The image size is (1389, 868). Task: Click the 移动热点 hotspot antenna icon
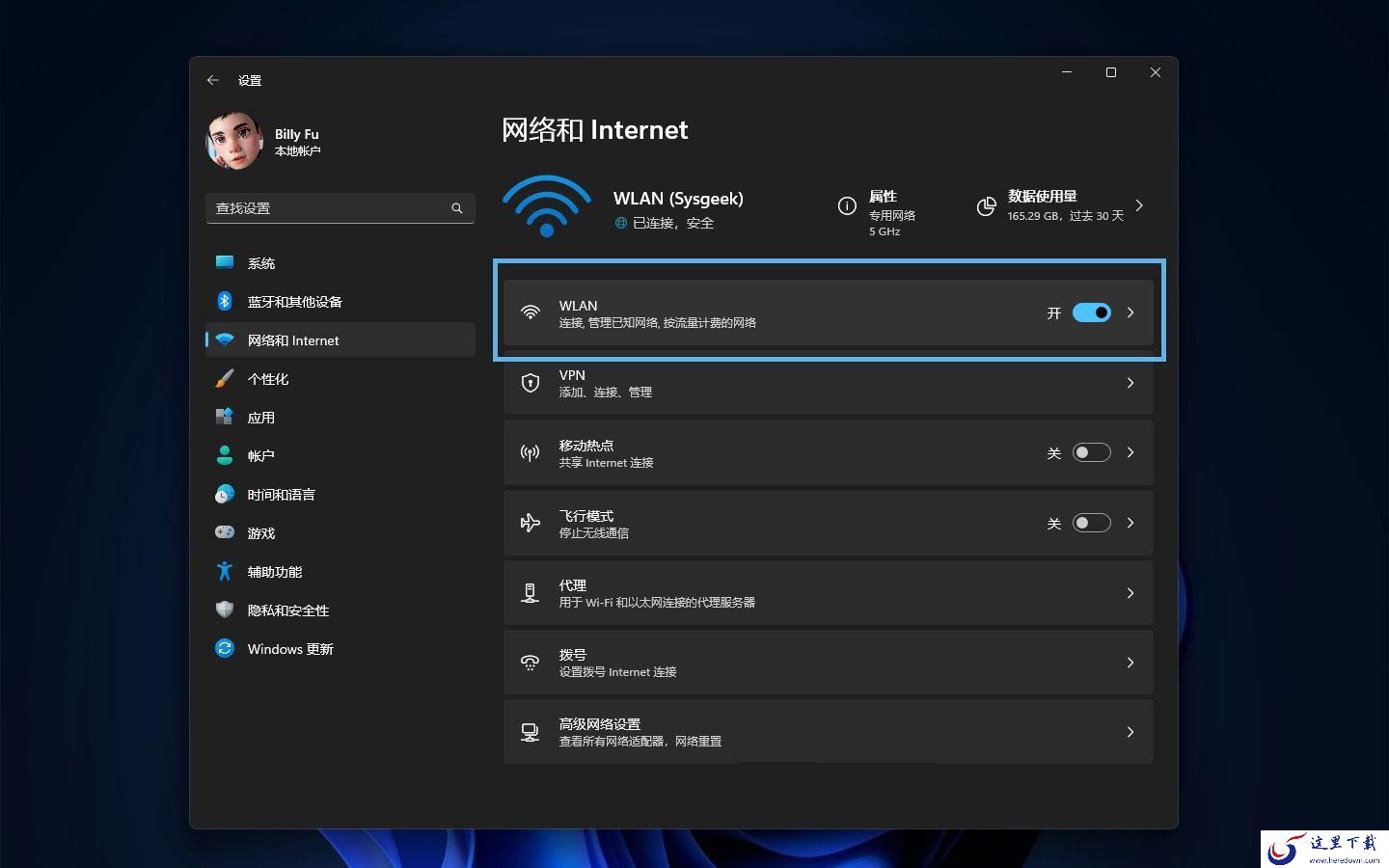[x=530, y=452]
